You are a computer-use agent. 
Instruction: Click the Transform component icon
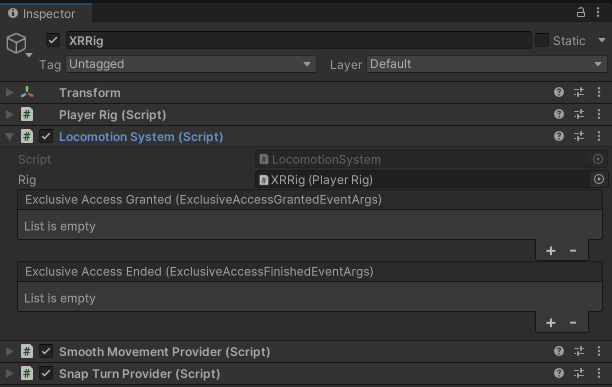coord(27,92)
